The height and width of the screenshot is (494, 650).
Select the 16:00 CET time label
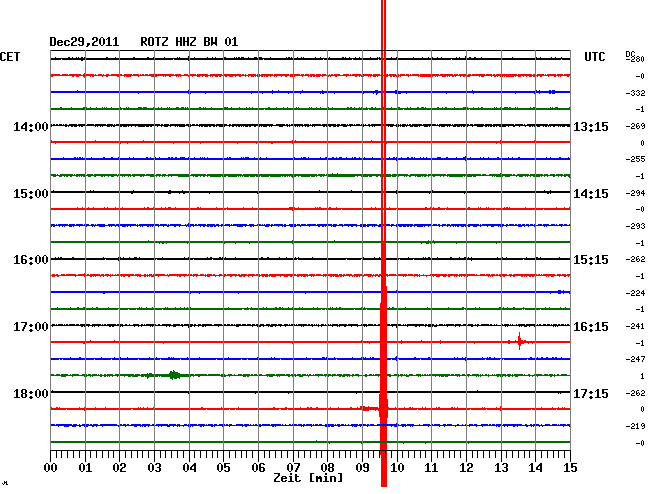tap(31, 260)
